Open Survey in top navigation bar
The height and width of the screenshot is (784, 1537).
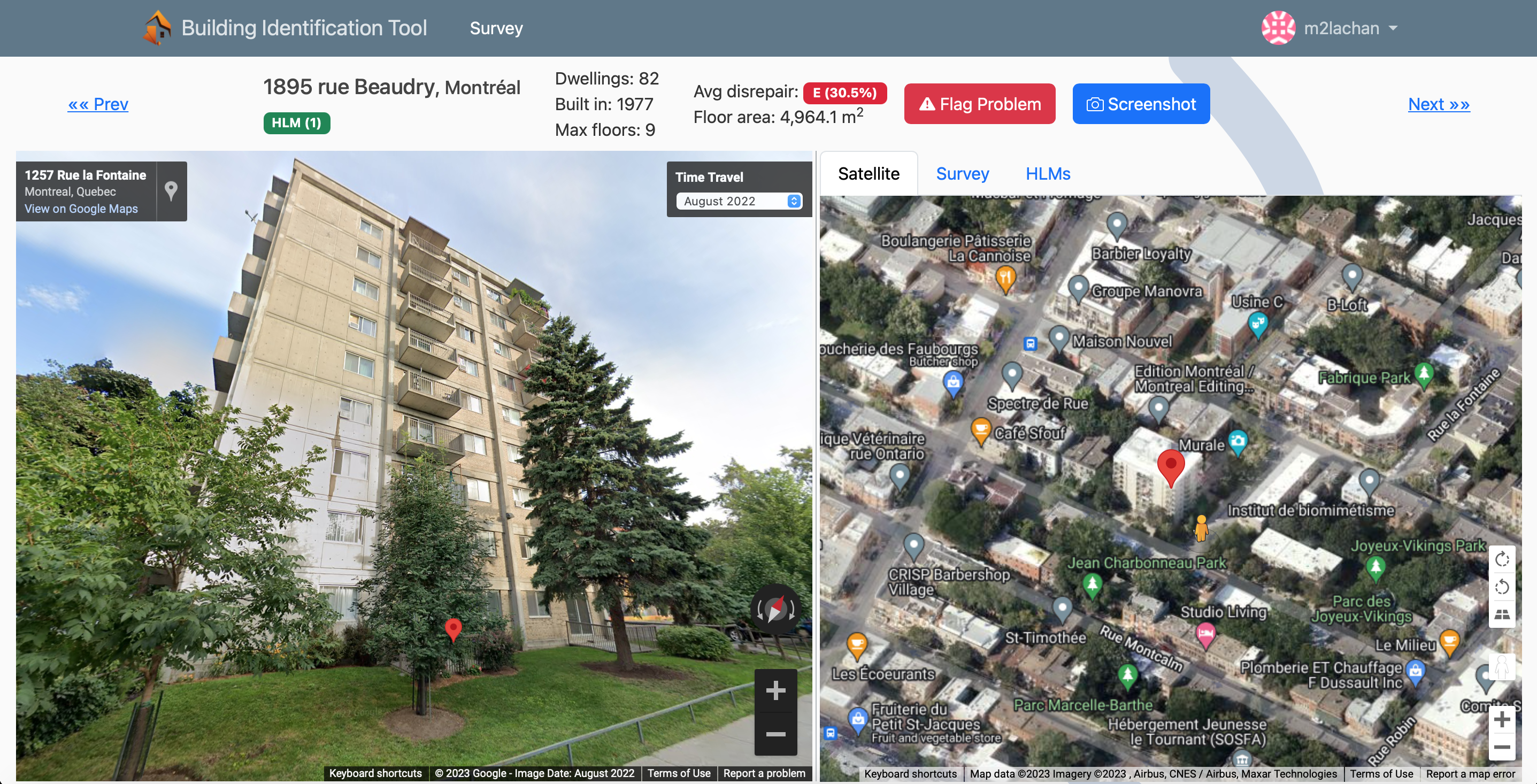pos(496,28)
